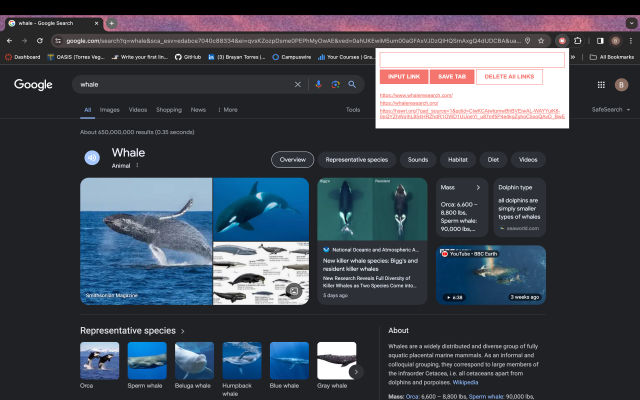The image size is (640, 400).
Task: Open the Campuswire bookmark
Action: 291,57
